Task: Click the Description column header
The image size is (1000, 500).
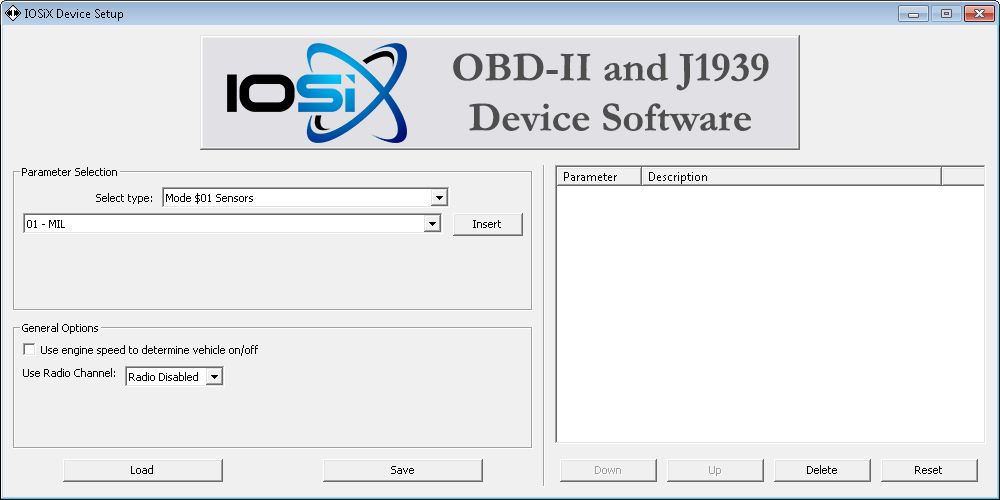Action: [x=791, y=177]
